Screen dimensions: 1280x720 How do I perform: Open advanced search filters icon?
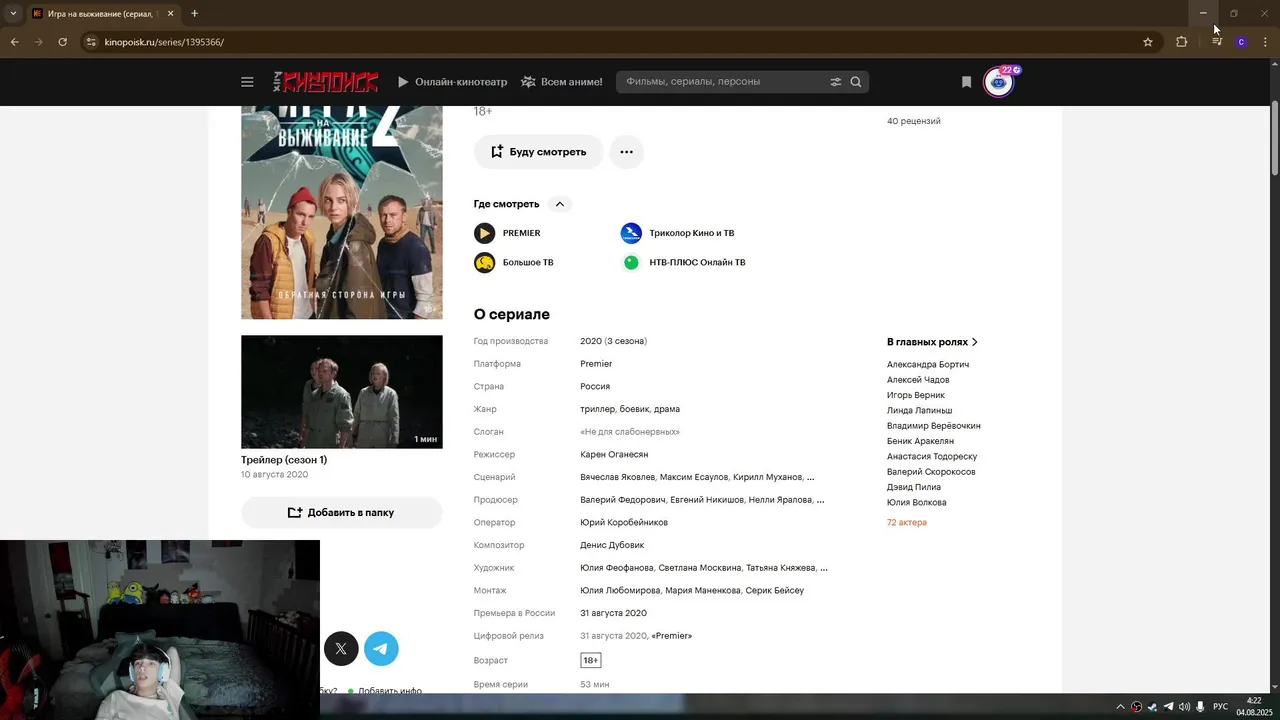coord(836,82)
